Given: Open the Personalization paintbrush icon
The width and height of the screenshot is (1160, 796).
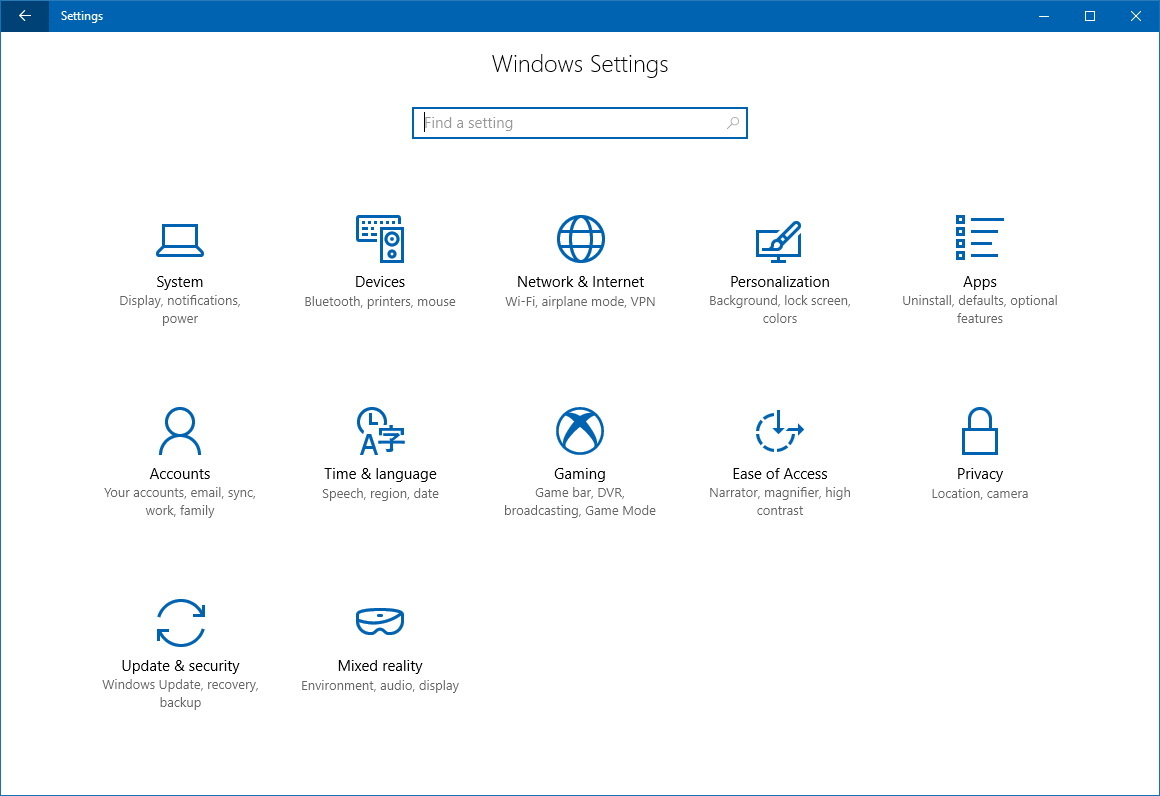Looking at the screenshot, I should coord(779,241).
